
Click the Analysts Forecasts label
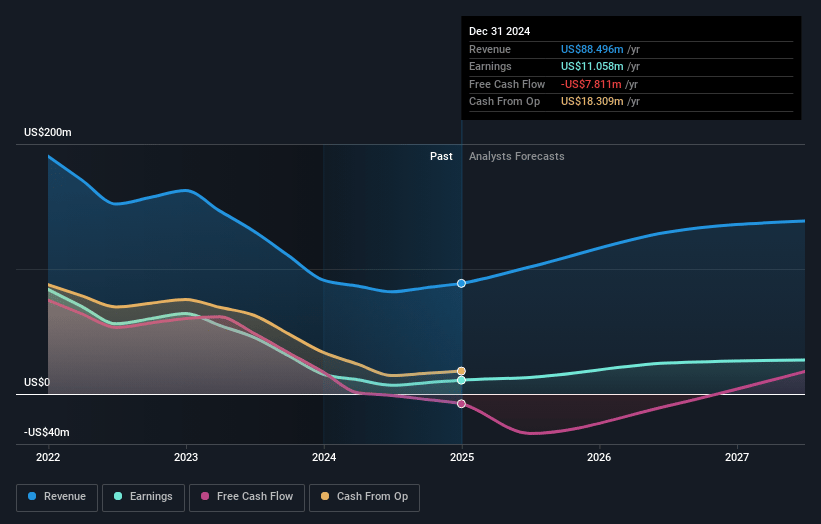pyautogui.click(x=517, y=157)
